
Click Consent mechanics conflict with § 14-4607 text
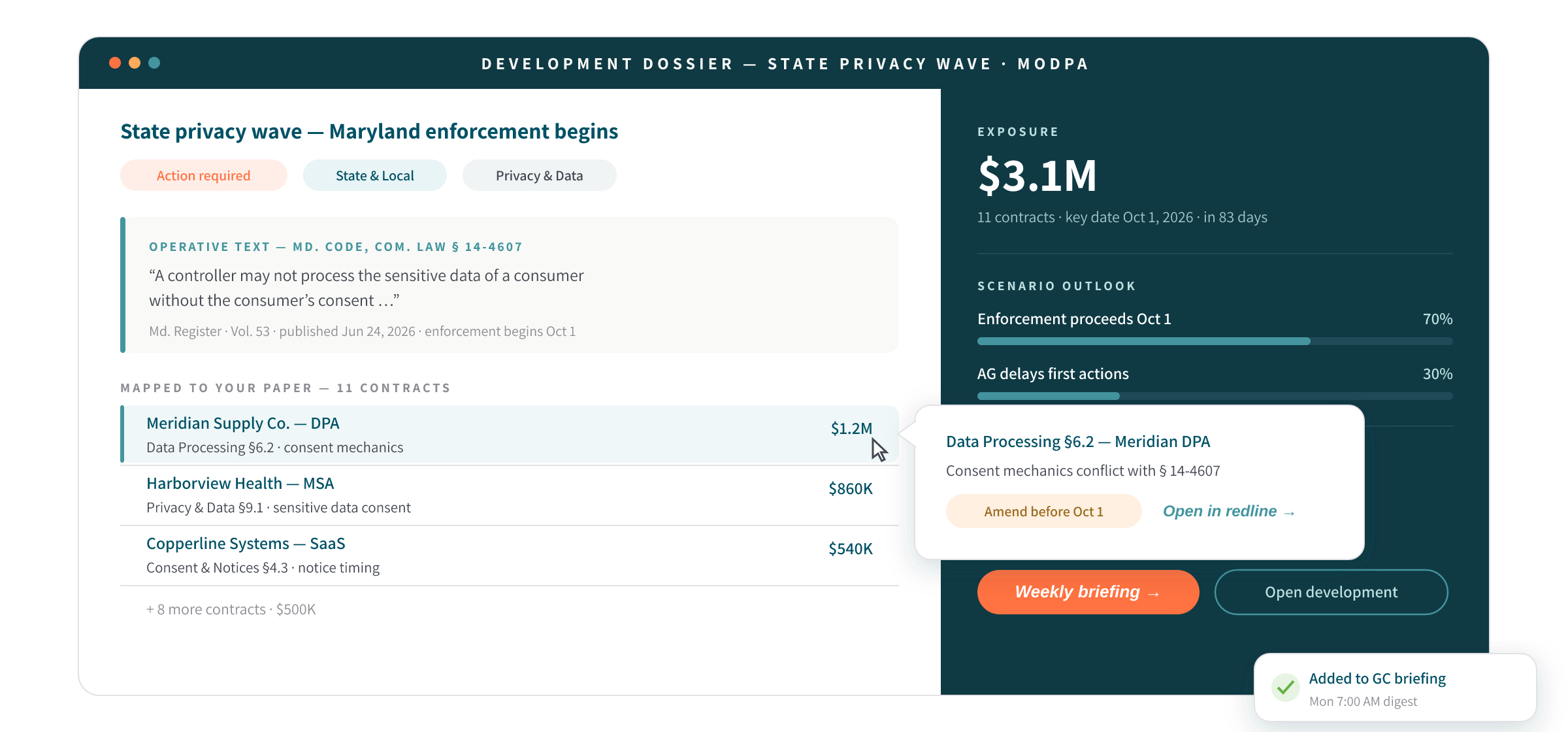tap(1083, 471)
